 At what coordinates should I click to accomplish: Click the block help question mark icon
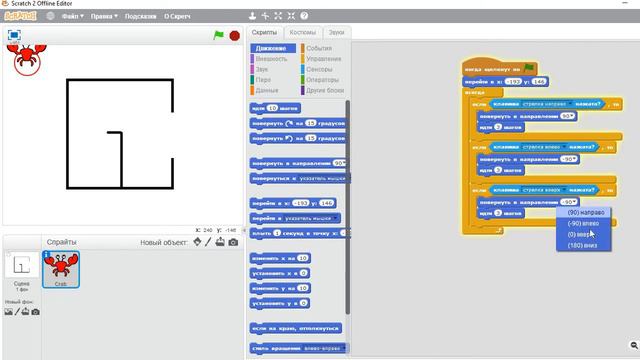(x=304, y=16)
